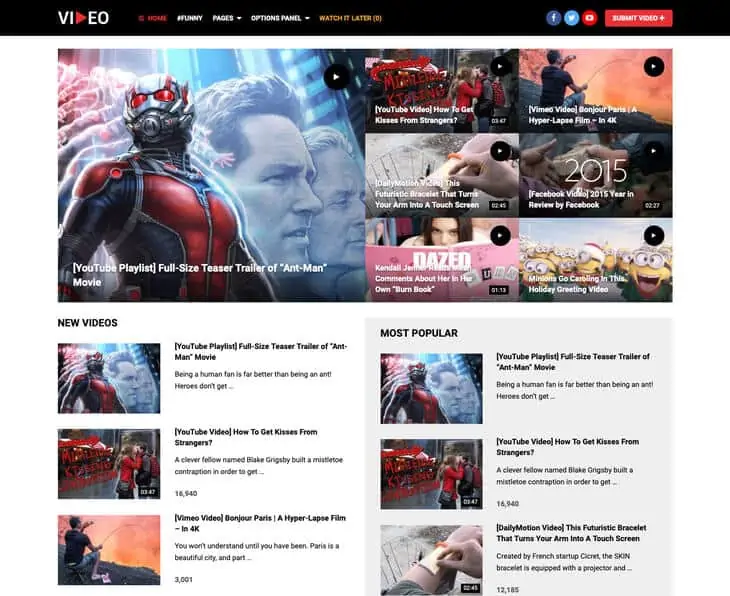Open Bonjour Paris thumbnail in New Videos

tap(109, 550)
